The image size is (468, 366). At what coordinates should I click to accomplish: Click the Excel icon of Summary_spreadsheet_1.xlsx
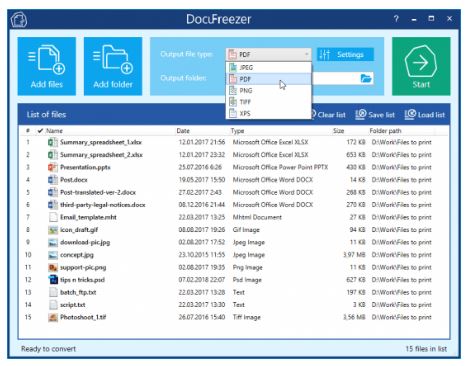click(53, 142)
